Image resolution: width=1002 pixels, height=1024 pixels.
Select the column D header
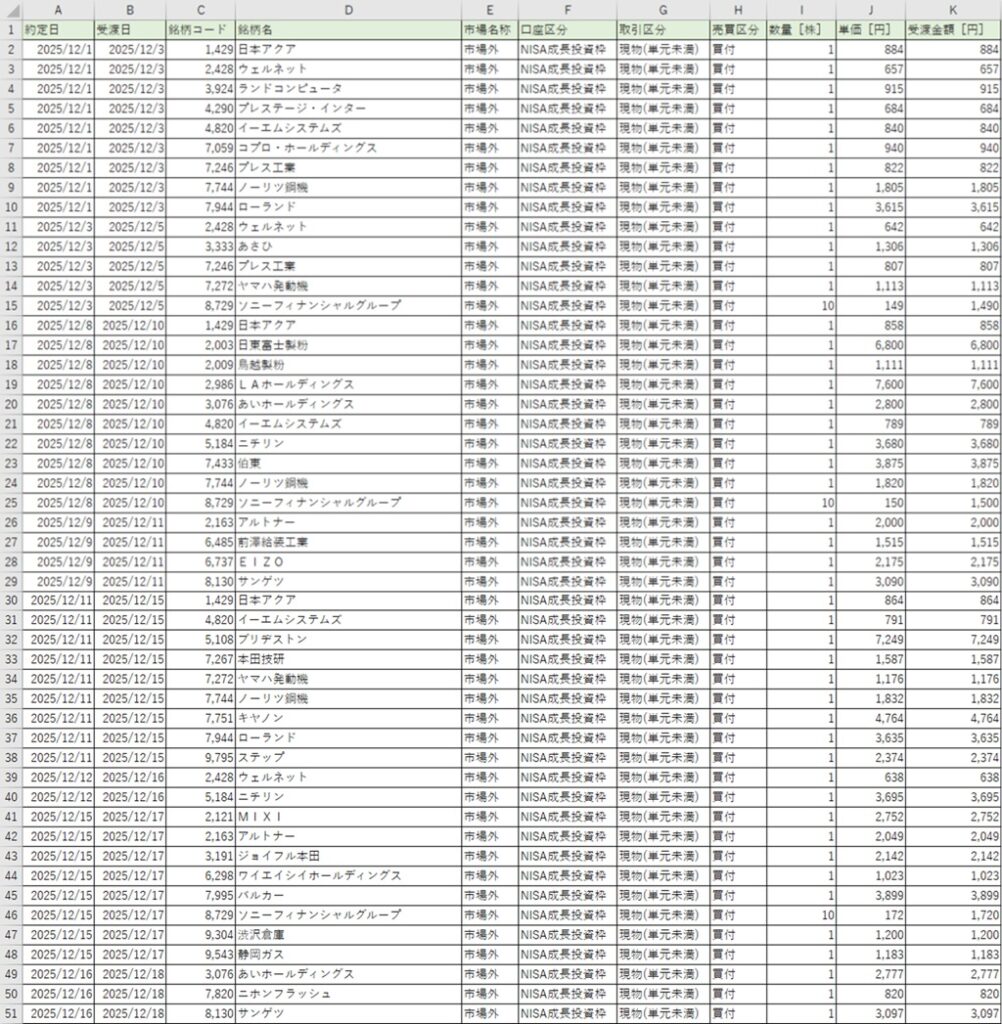[347, 10]
